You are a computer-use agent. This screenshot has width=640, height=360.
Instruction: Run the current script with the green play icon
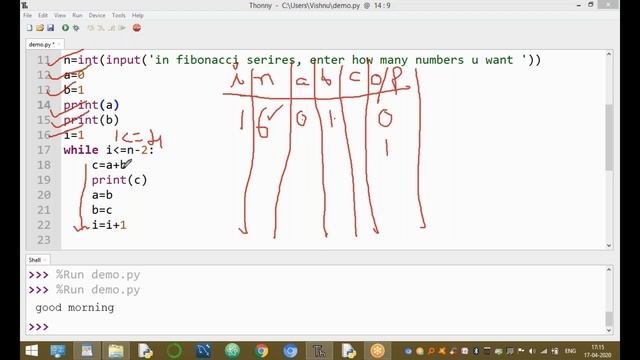tap(65, 28)
